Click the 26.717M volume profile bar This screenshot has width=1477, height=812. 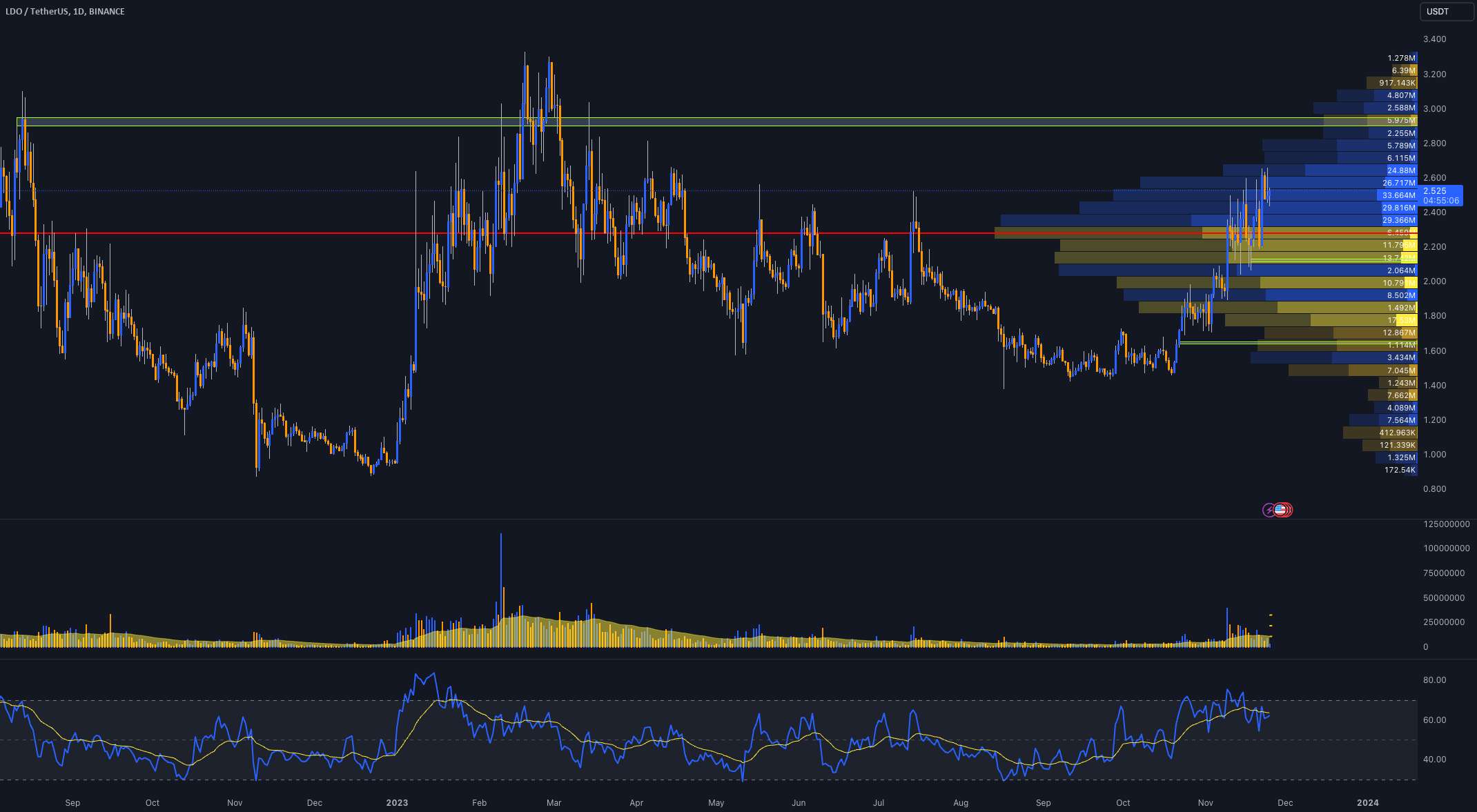1278,183
